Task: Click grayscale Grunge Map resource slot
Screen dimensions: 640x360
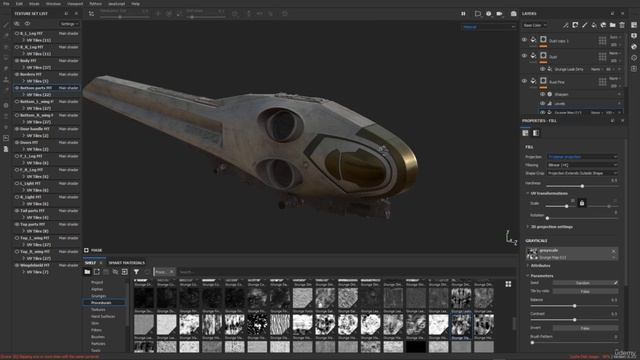Action: tap(572, 254)
